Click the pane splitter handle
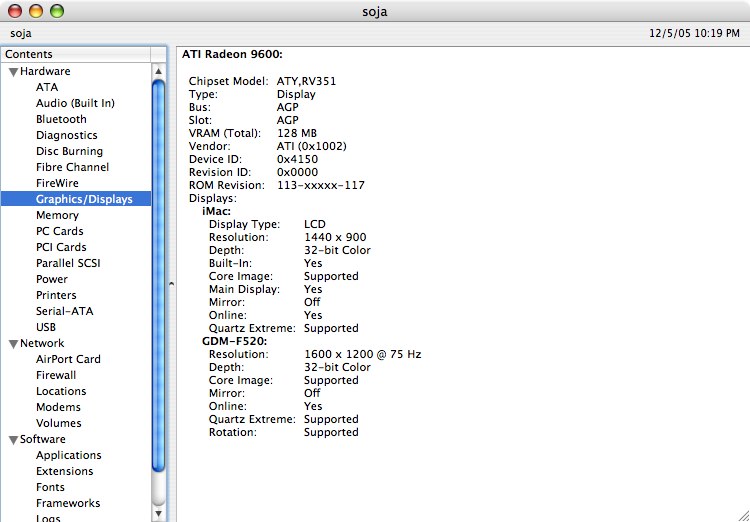The height and width of the screenshot is (522, 750). tap(171, 284)
